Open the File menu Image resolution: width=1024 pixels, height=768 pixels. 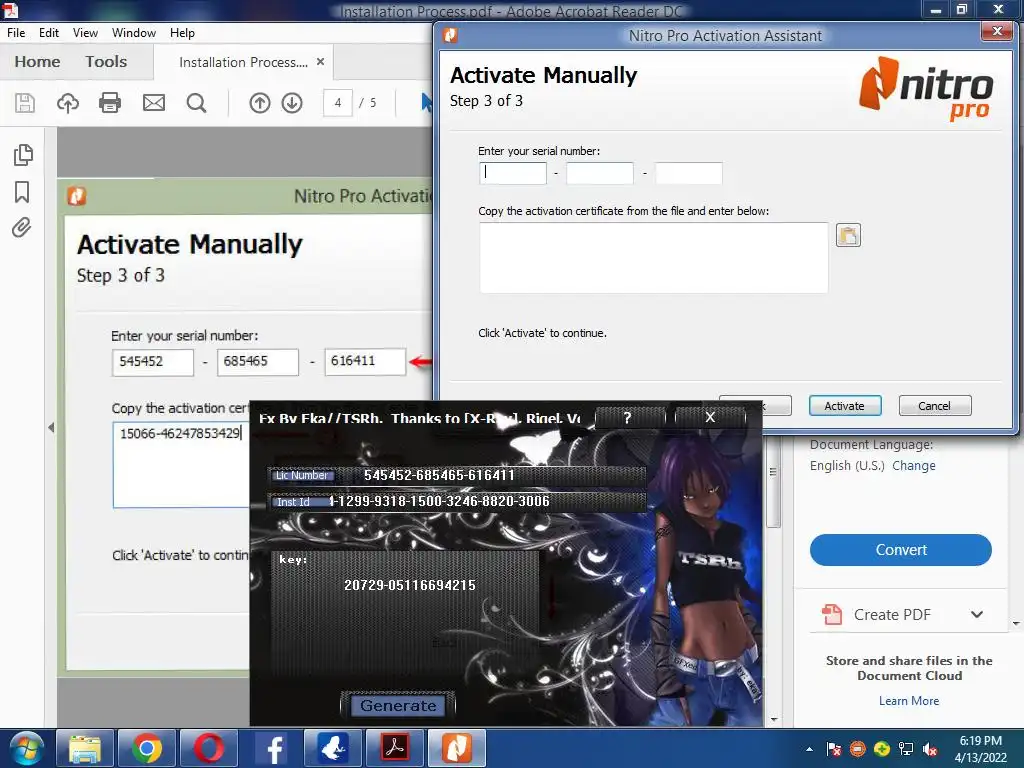pyautogui.click(x=16, y=33)
